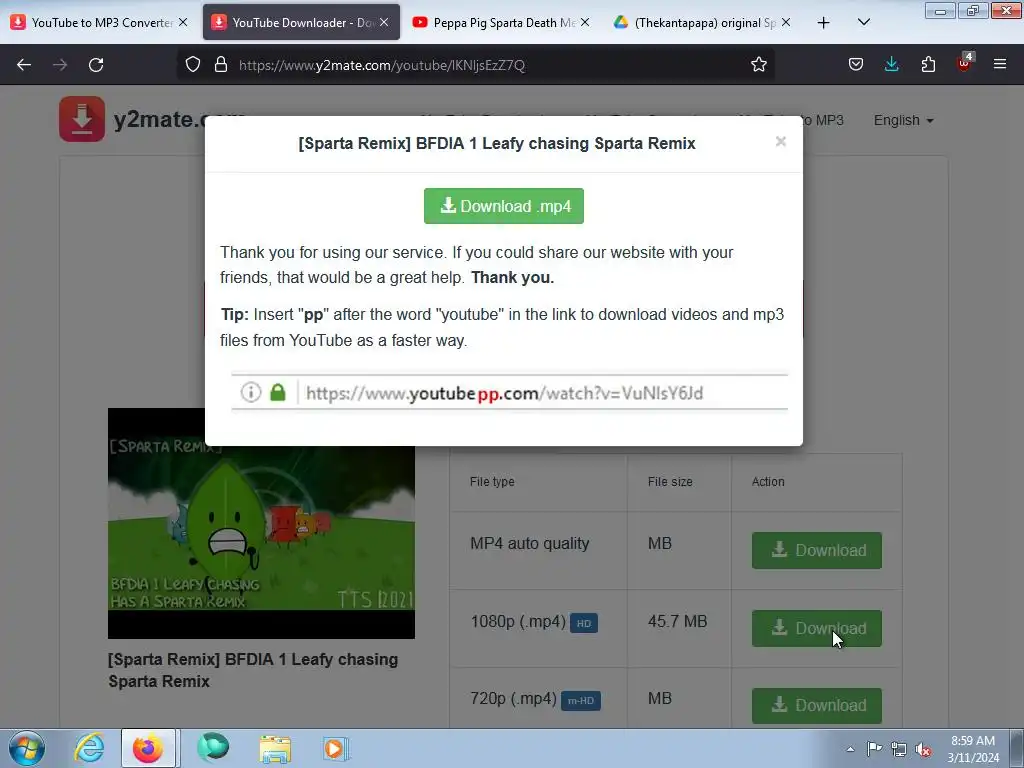Viewport: 1024px width, 768px height.
Task: Click the uBlock Origin extension icon
Action: point(964,63)
